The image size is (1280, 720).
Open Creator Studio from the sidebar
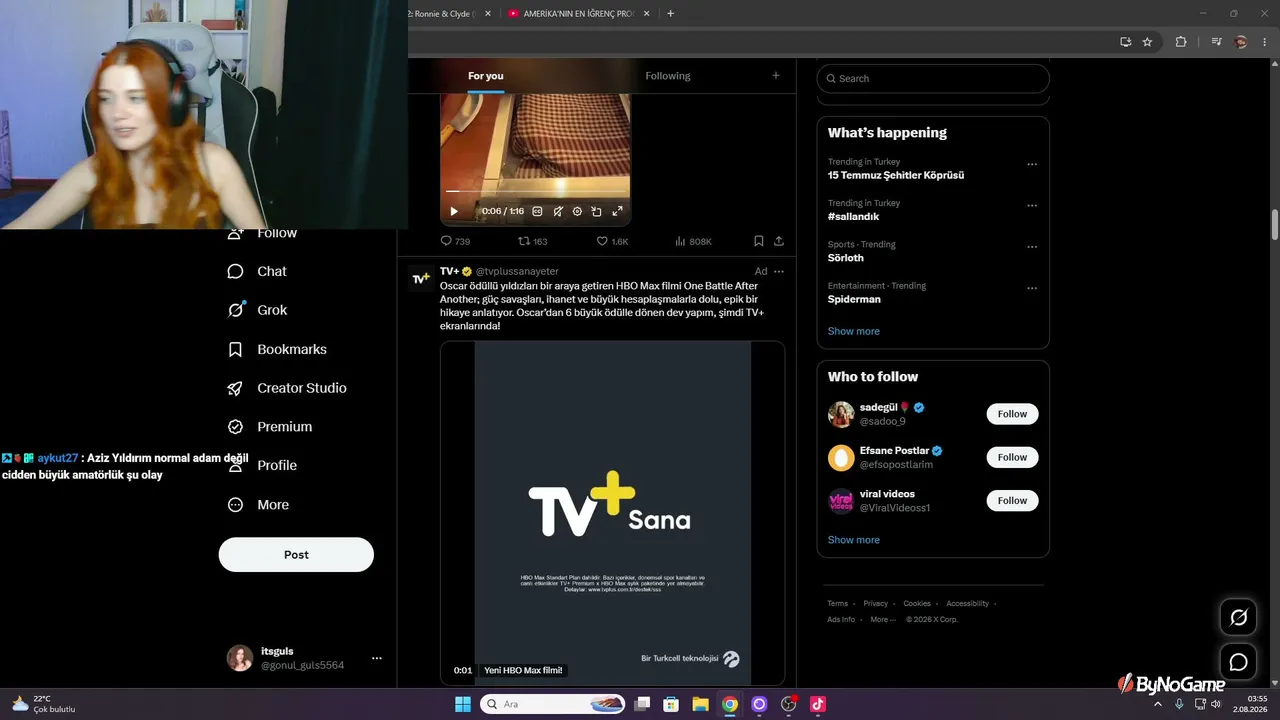(x=287, y=388)
